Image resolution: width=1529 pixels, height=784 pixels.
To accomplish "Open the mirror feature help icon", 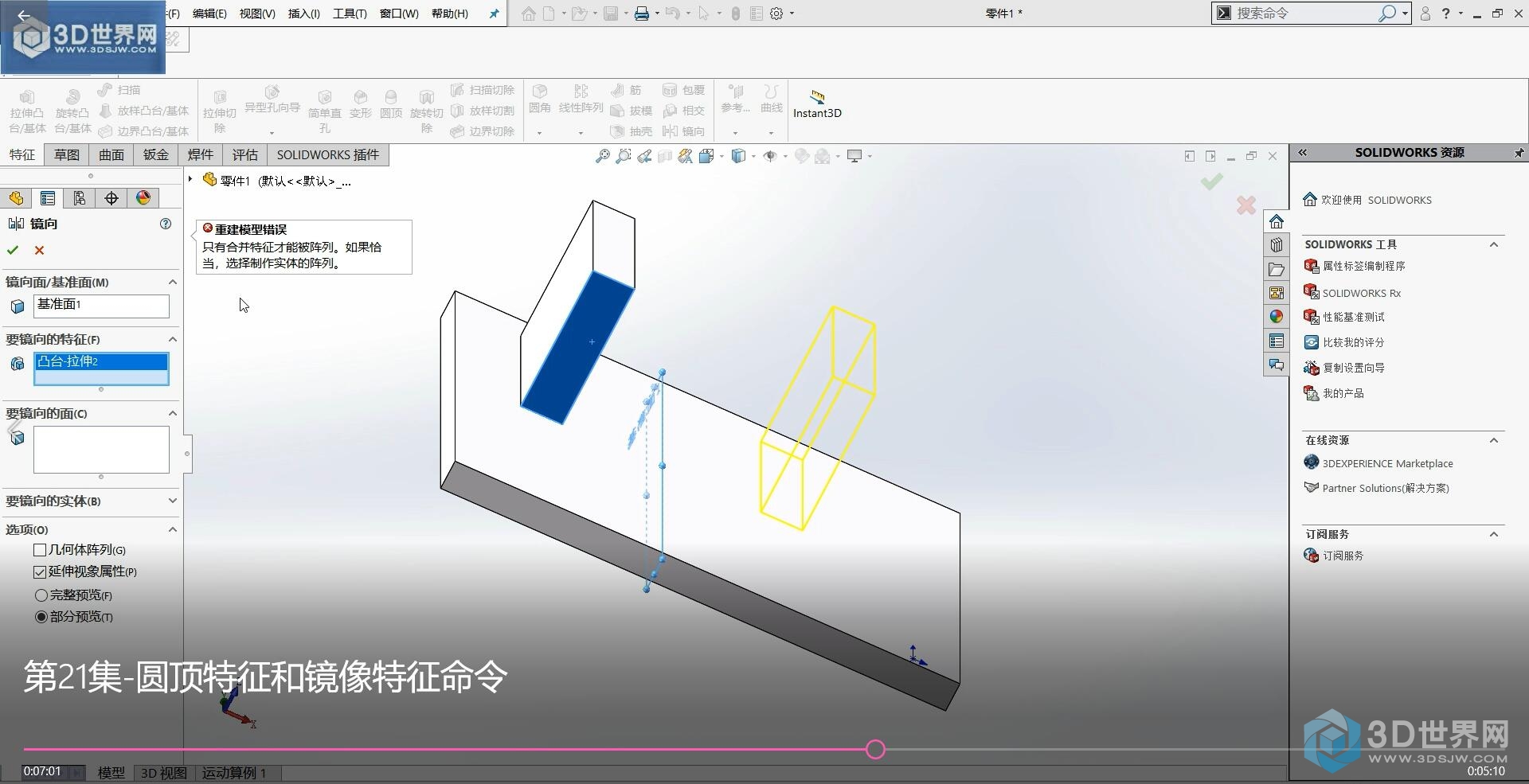I will pyautogui.click(x=166, y=224).
